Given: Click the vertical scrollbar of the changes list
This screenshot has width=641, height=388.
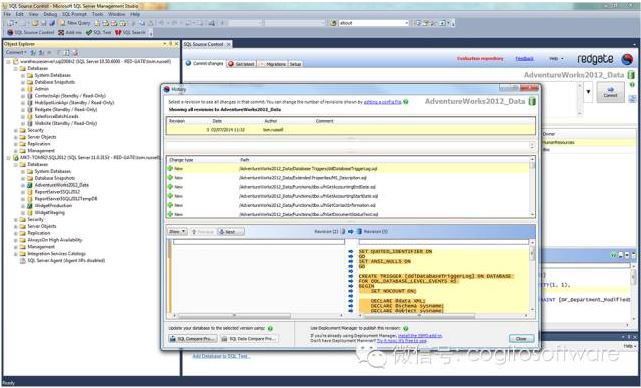Looking at the screenshot, I should coord(532,187).
